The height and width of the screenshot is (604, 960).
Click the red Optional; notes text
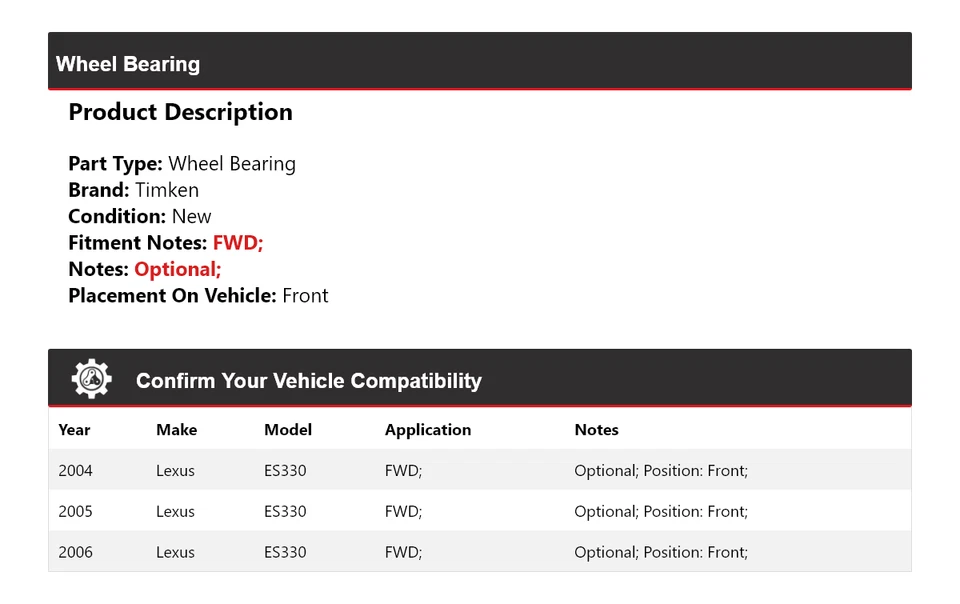178,269
